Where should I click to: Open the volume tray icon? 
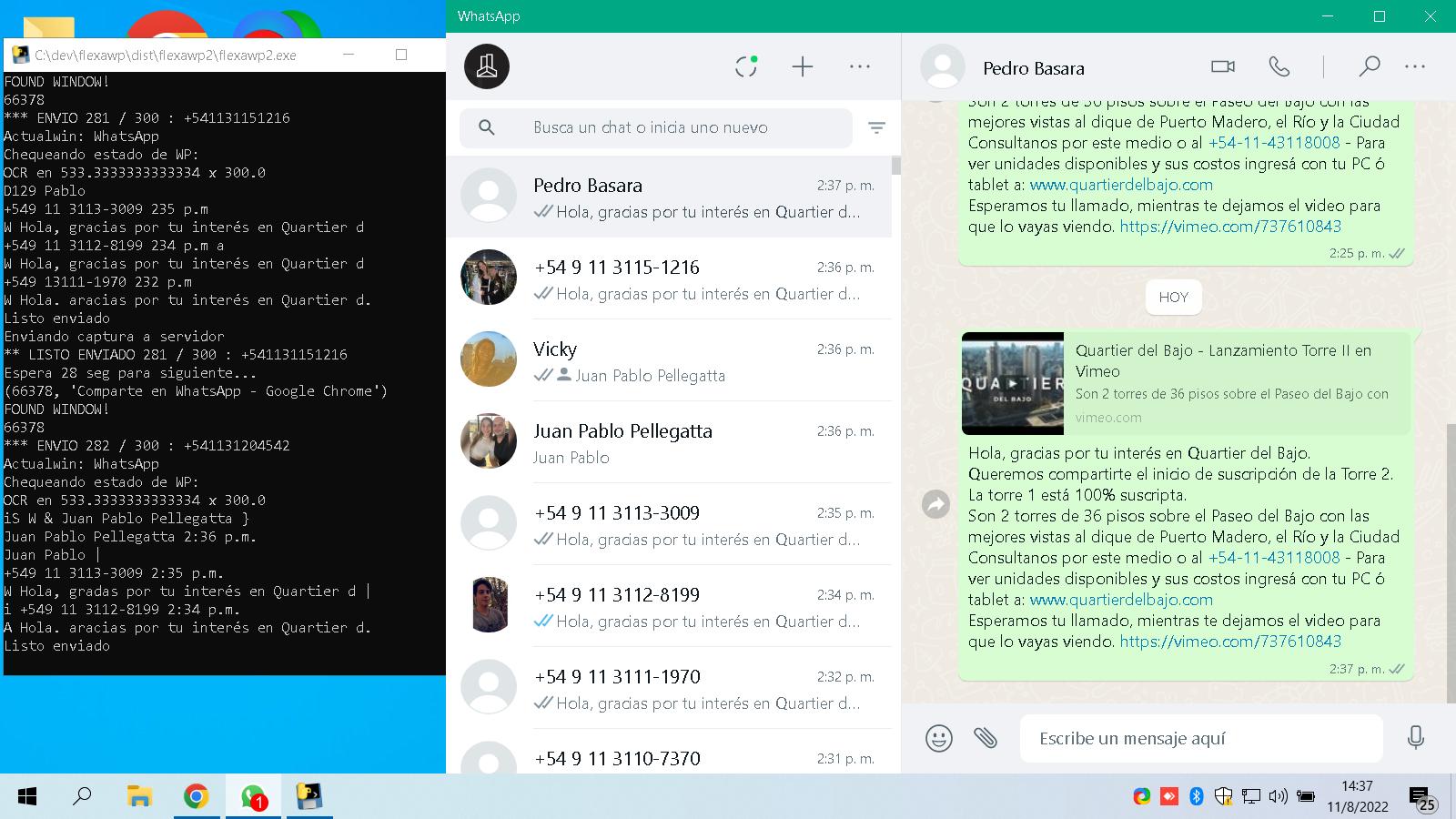(x=1278, y=797)
